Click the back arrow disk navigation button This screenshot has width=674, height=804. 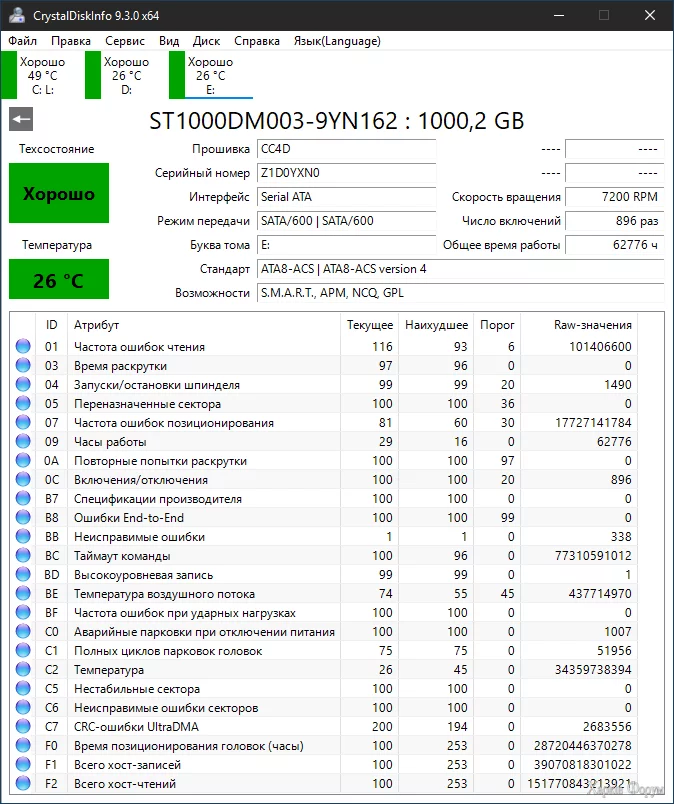click(x=21, y=119)
